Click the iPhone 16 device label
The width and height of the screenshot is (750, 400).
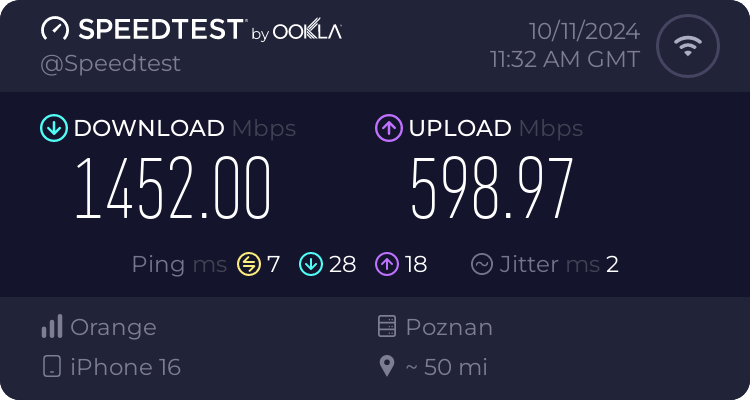(x=125, y=367)
